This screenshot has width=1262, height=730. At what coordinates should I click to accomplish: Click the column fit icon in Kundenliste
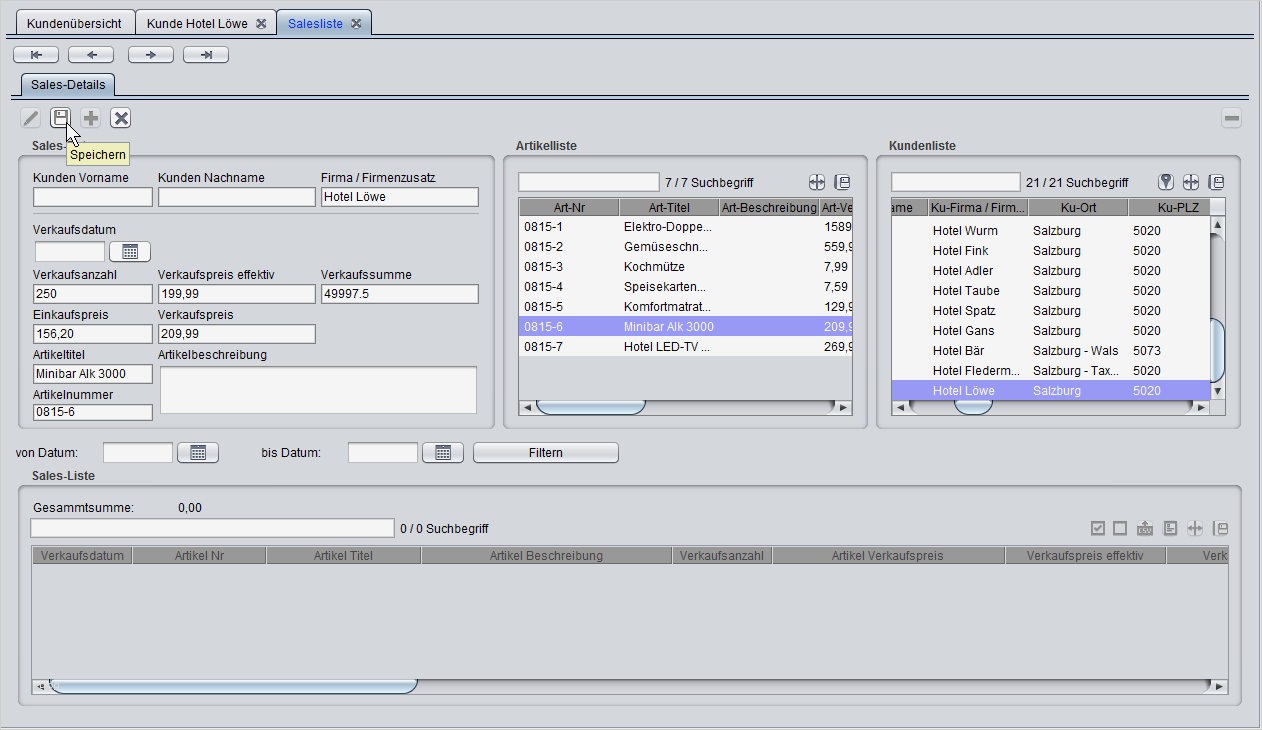(1191, 182)
